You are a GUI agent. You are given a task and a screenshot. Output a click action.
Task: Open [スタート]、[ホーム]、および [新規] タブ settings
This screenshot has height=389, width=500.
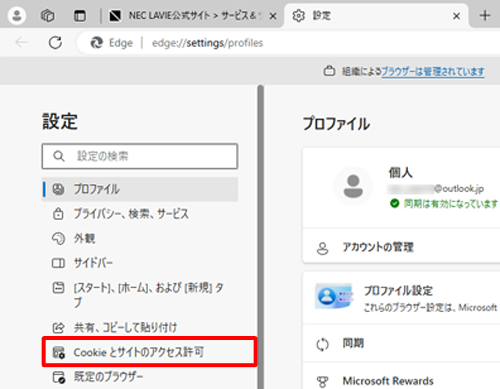pyautogui.click(x=140, y=295)
